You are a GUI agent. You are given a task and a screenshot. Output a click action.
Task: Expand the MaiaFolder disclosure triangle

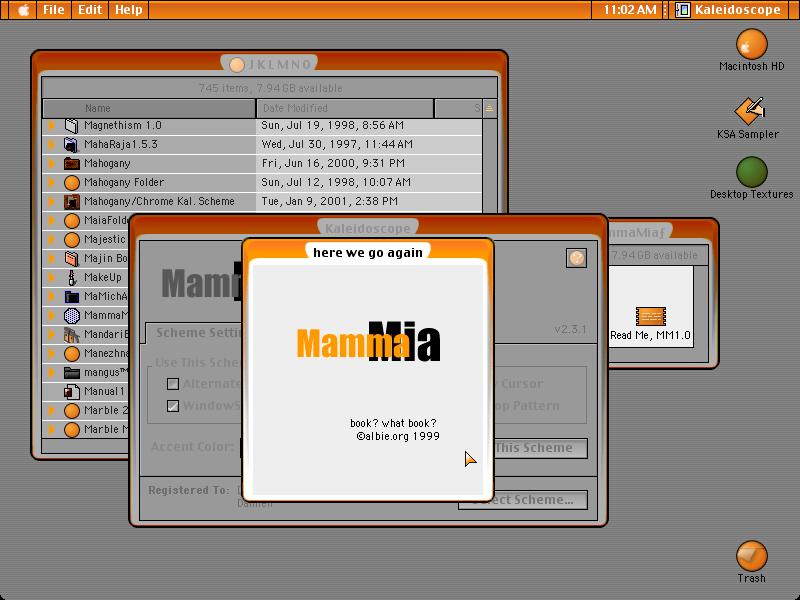coord(52,220)
